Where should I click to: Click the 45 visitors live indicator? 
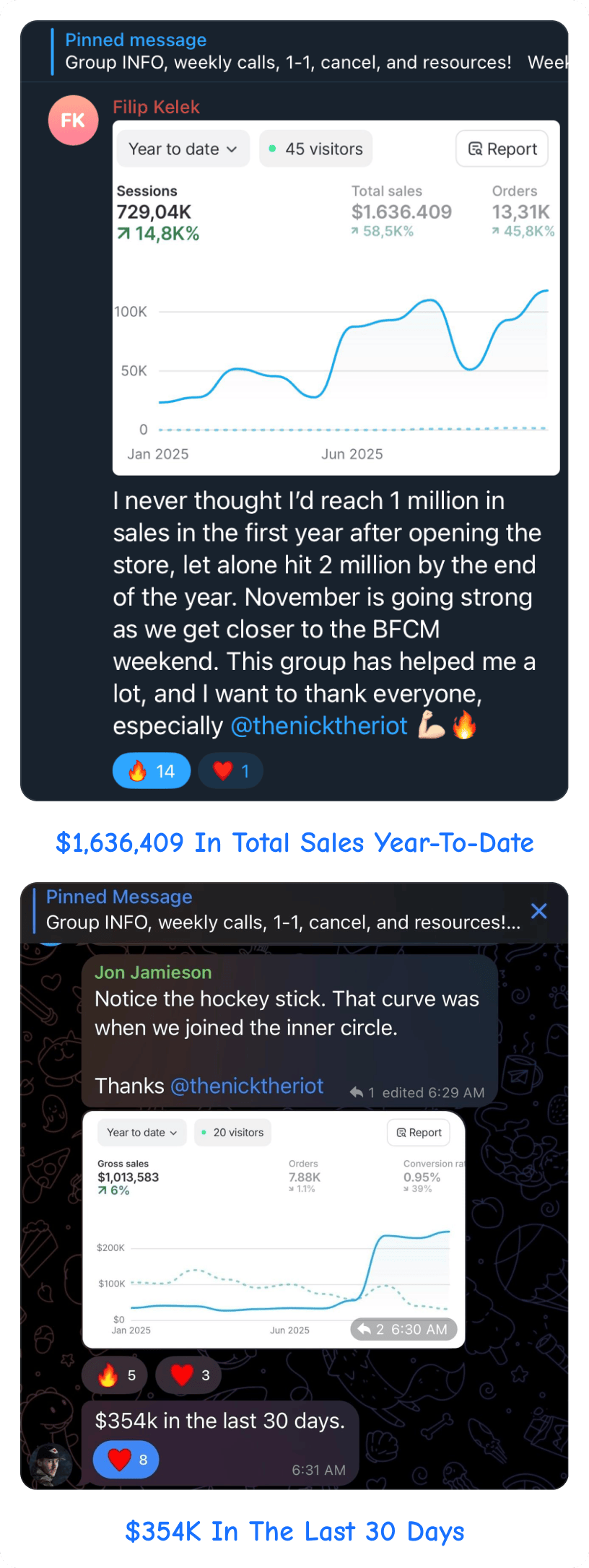pyautogui.click(x=315, y=149)
